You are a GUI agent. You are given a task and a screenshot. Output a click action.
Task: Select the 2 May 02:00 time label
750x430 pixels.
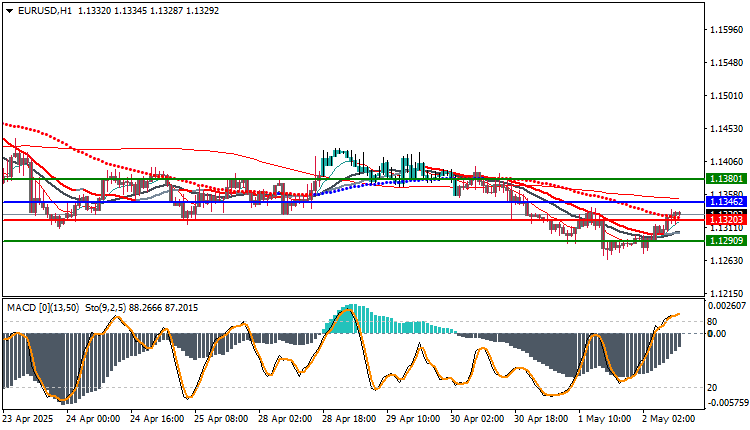click(669, 419)
